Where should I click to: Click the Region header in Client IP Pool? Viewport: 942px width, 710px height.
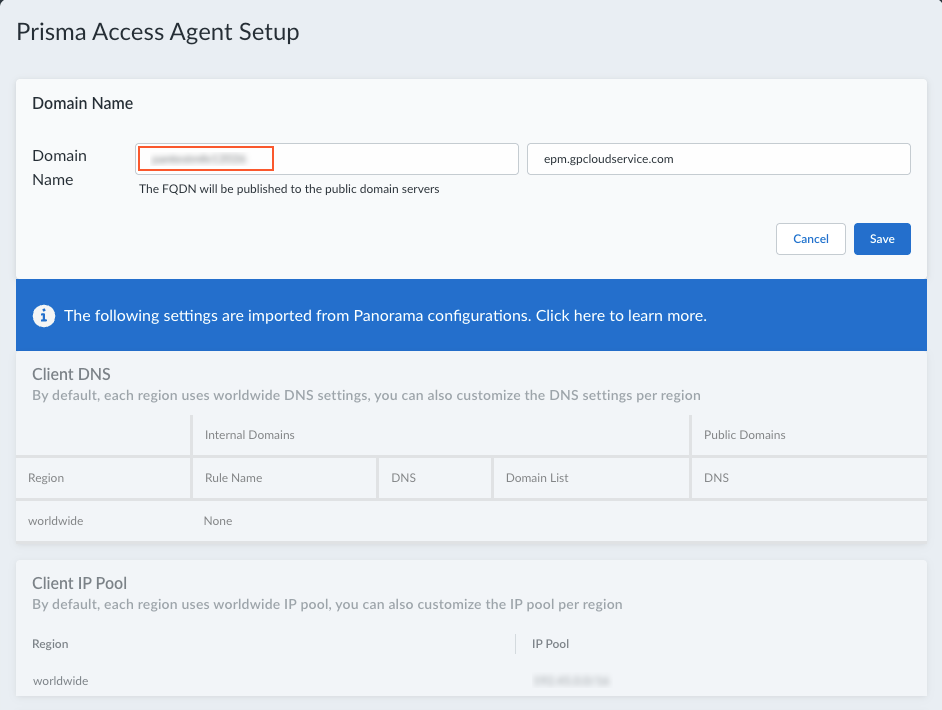[x=50, y=644]
